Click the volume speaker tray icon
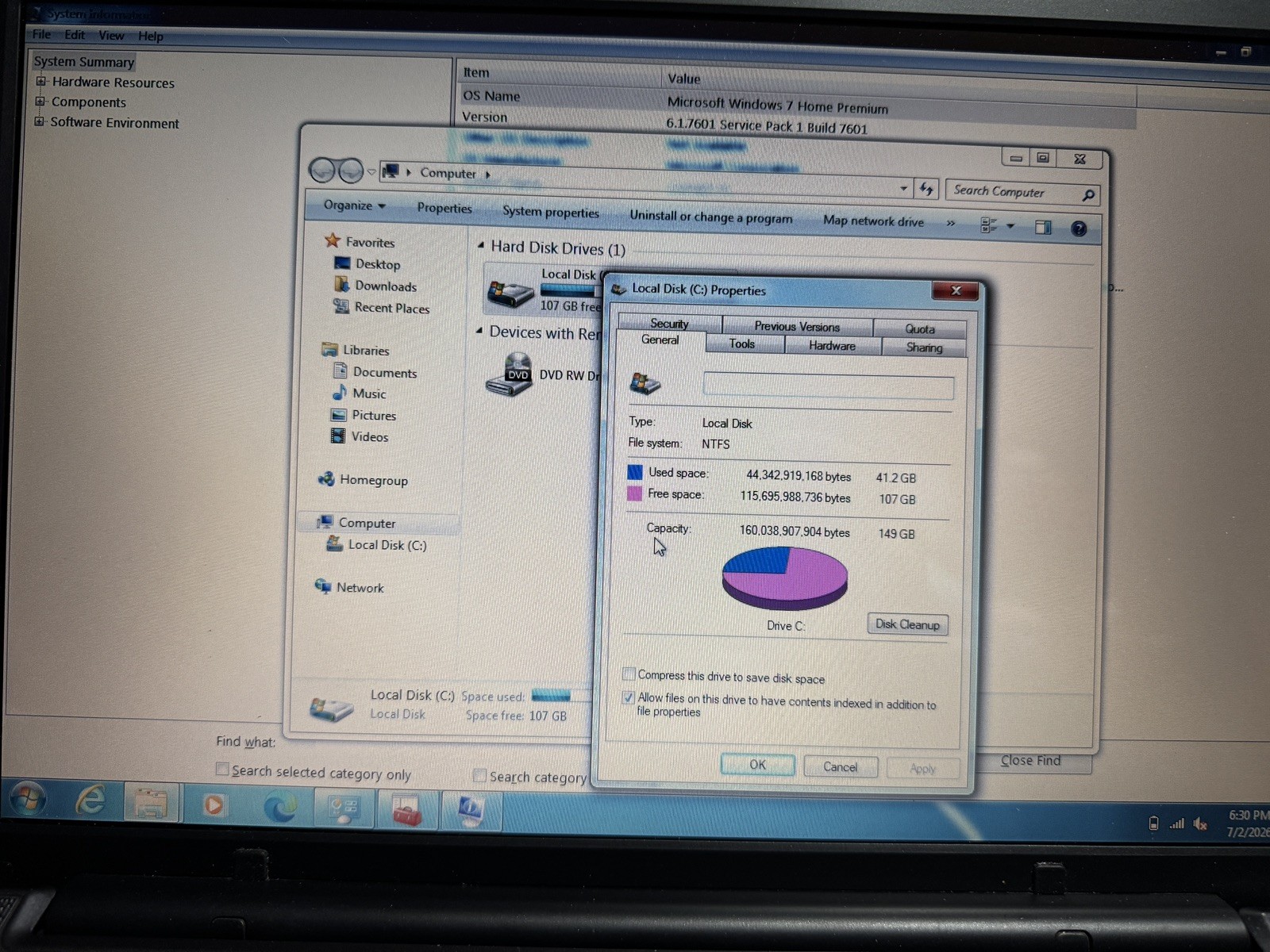Viewport: 1270px width, 952px height. pyautogui.click(x=1200, y=824)
